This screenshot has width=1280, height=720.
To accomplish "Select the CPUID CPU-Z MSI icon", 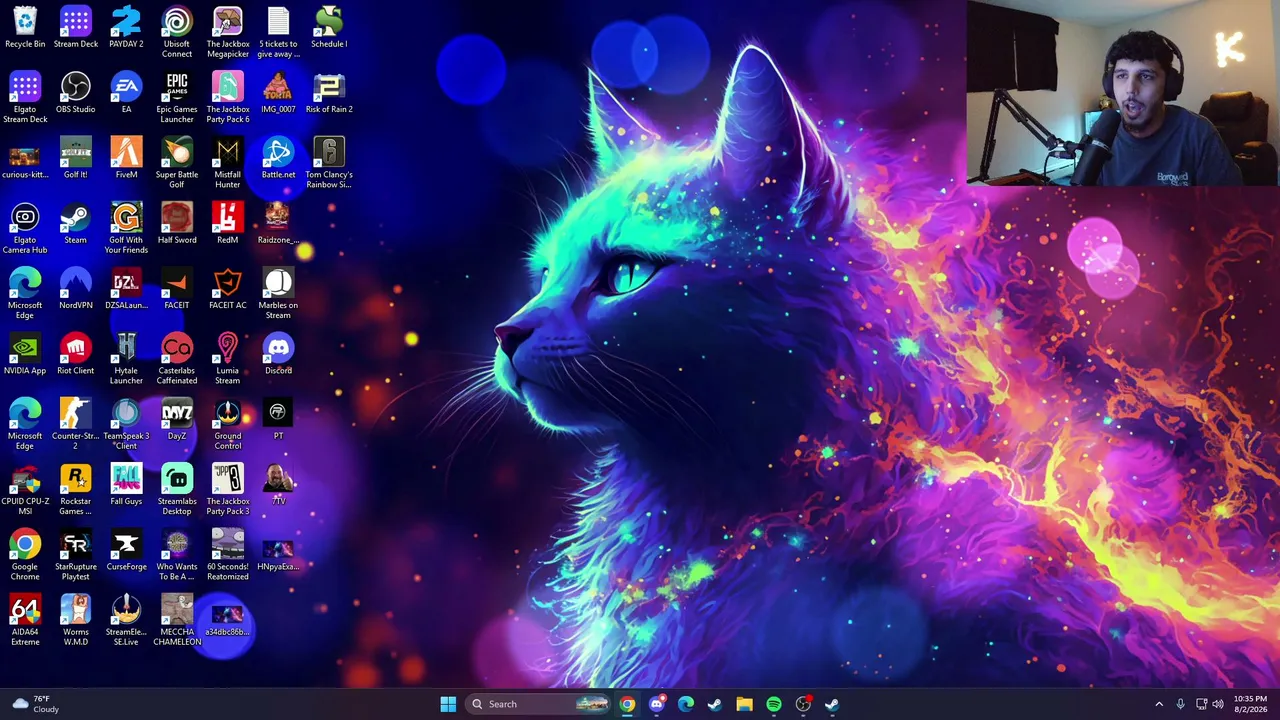I will tap(25, 490).
